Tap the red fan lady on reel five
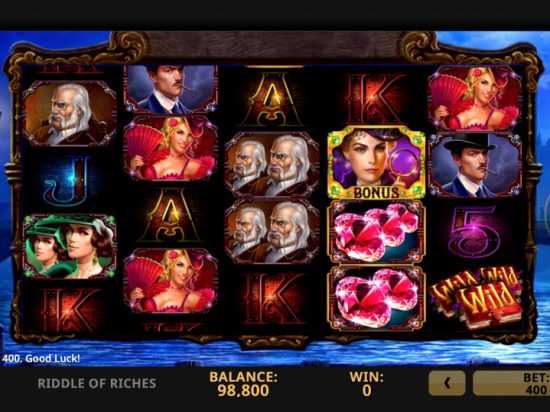Viewport: 550px width, 412px height. 475,99
